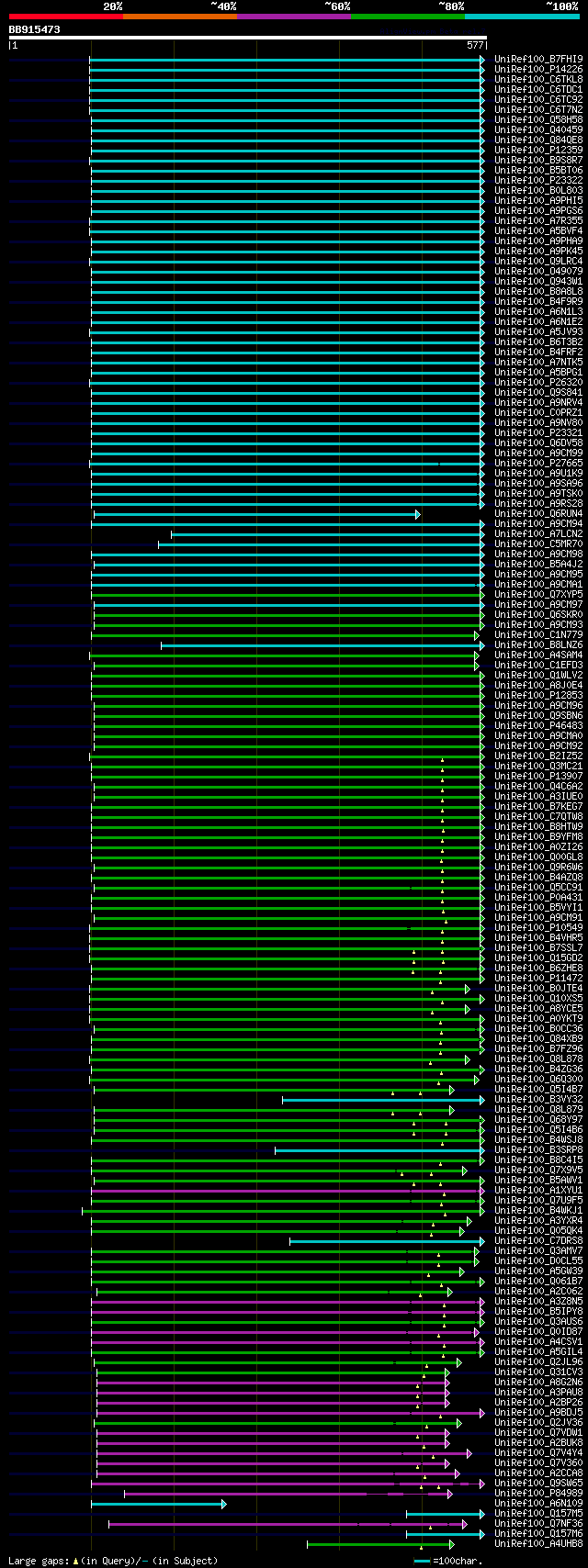Select the UniRef100_P0A431 label

[538, 897]
